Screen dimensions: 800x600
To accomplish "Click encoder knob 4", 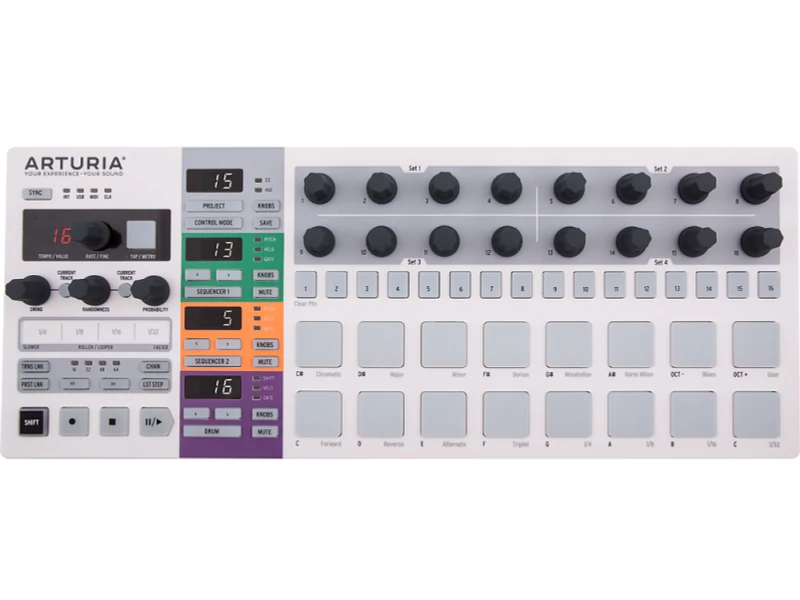I will [506, 188].
